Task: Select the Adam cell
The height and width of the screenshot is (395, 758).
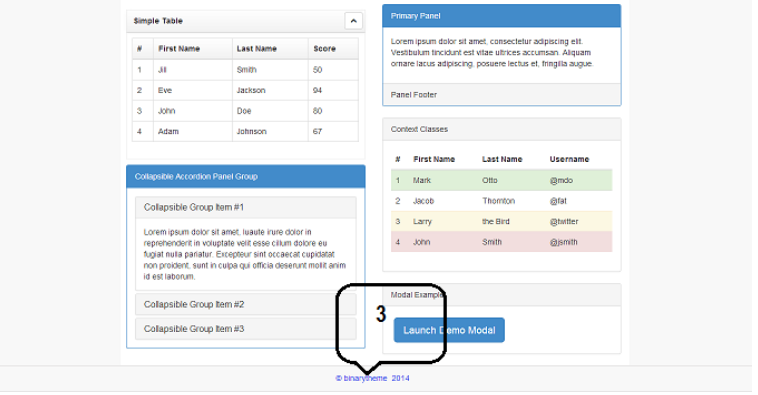Action: [x=168, y=132]
